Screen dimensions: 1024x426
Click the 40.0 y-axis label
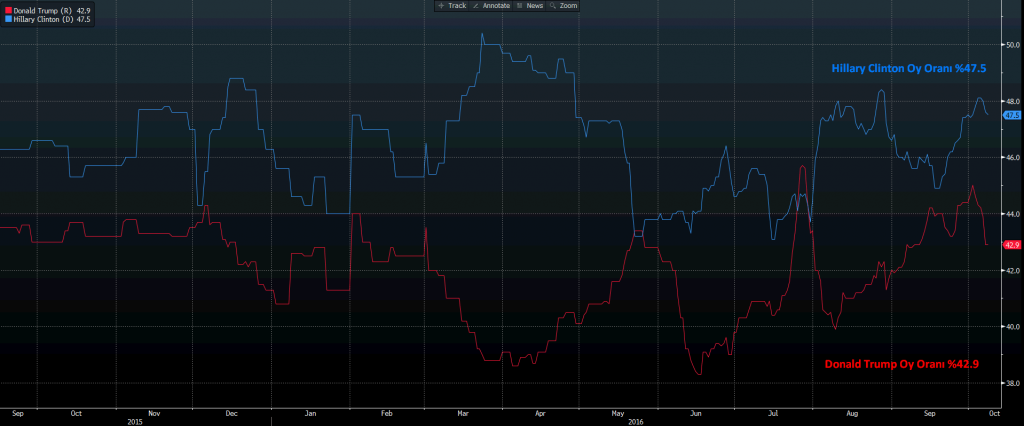pyautogui.click(x=1013, y=327)
